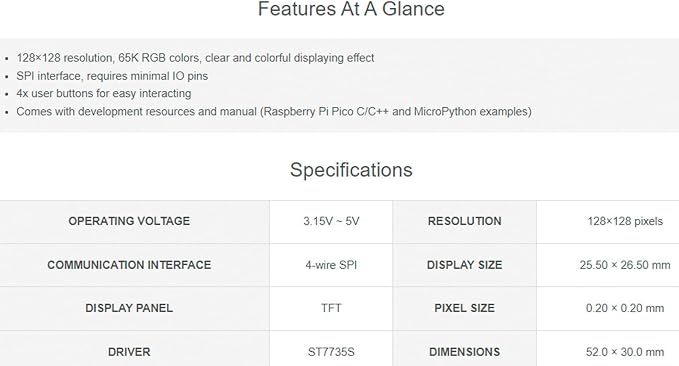Click the DISPLAY PANEL cell
The height and width of the screenshot is (366, 679).
click(x=134, y=308)
